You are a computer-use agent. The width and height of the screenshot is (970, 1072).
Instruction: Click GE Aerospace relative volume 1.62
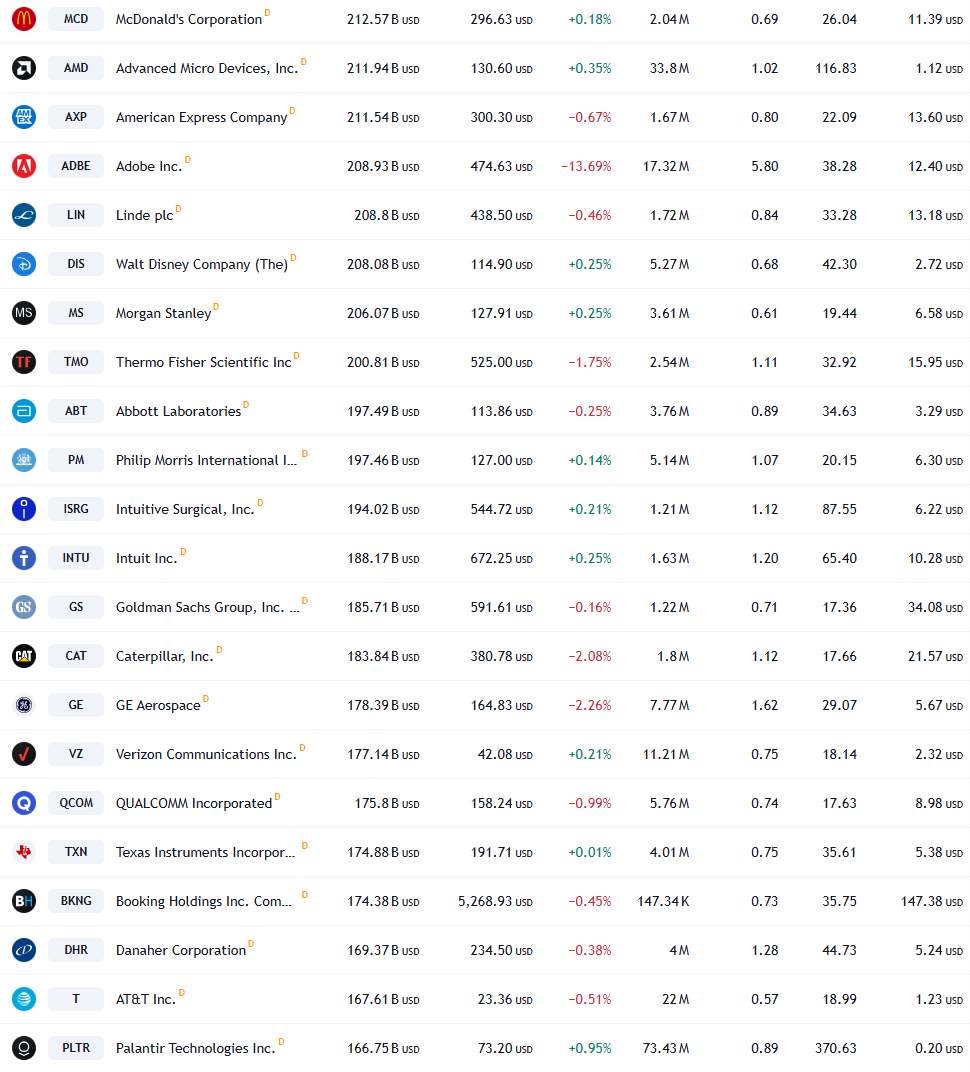pyautogui.click(x=764, y=706)
